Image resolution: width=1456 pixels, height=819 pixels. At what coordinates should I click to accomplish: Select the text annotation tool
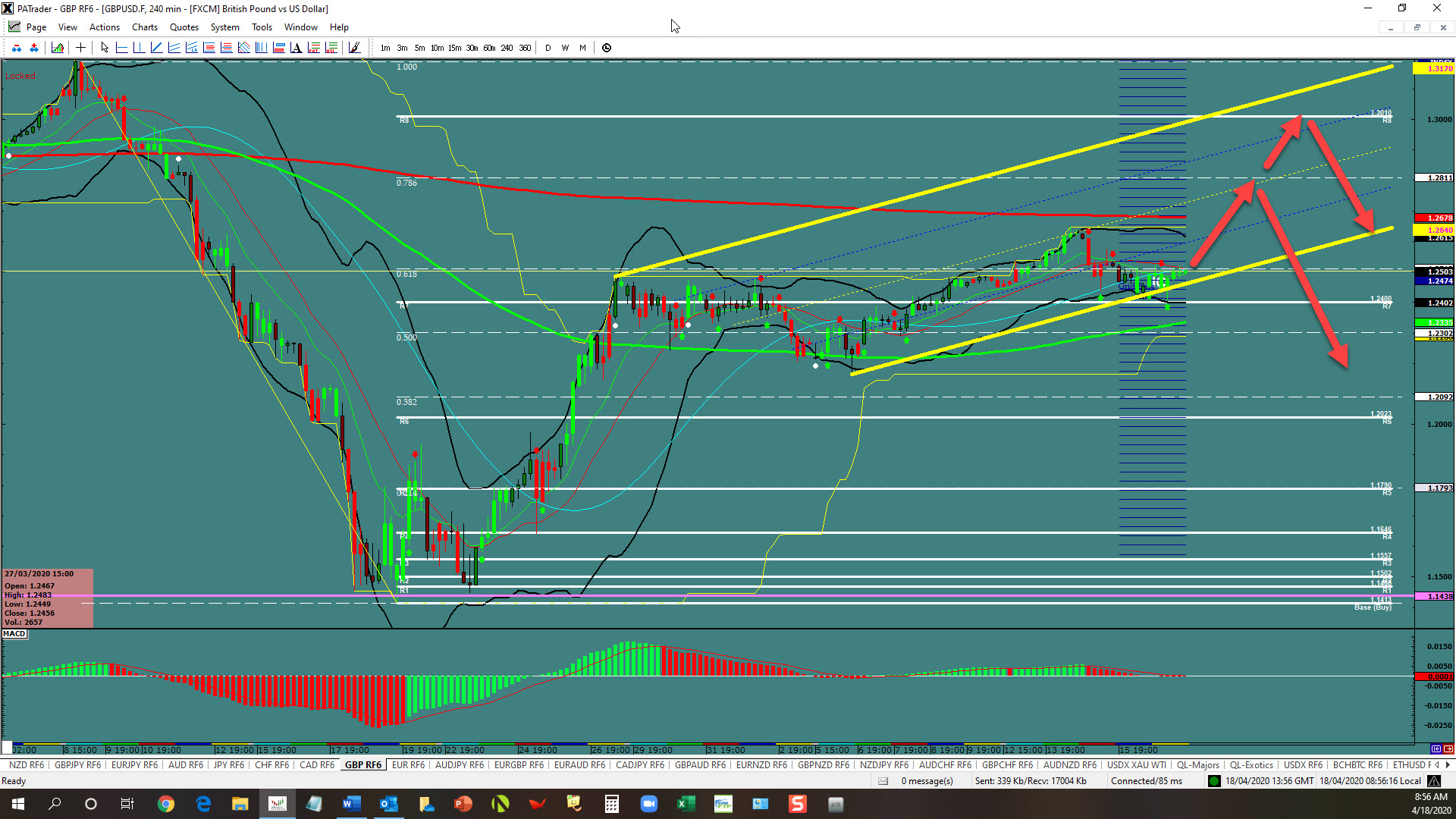click(296, 48)
